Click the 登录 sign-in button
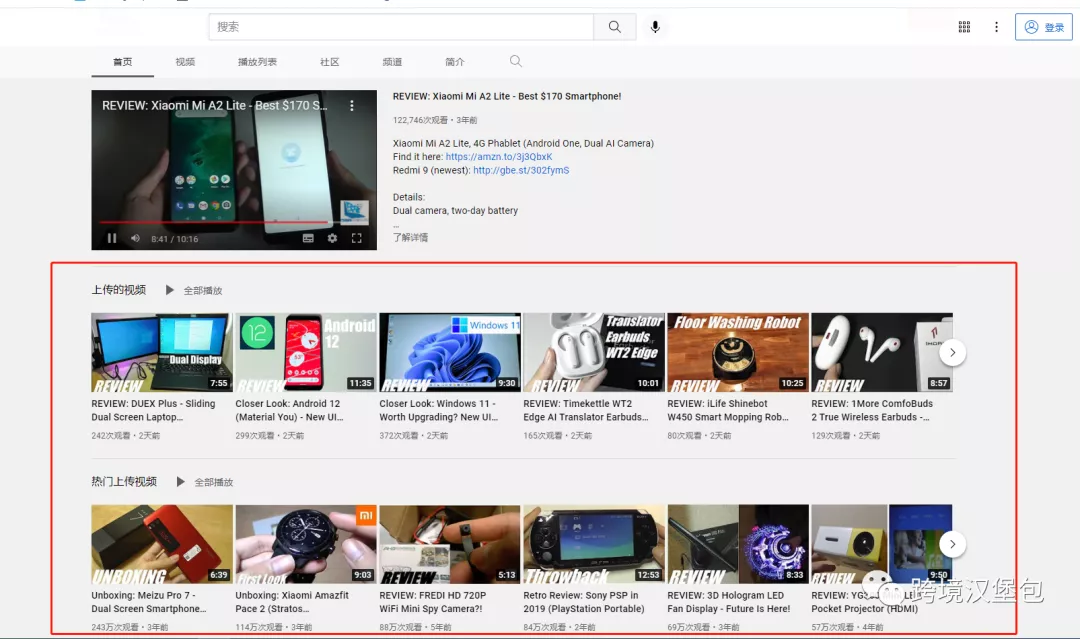 pos(1043,27)
